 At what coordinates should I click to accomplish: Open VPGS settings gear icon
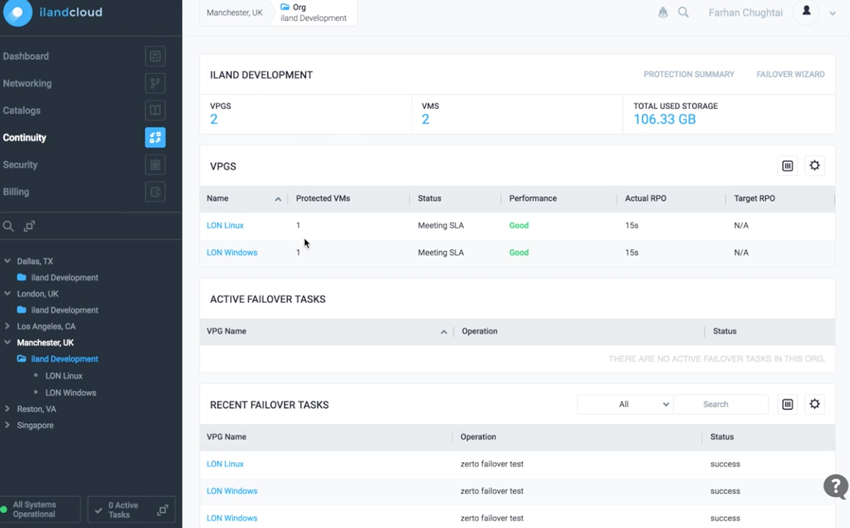(x=814, y=165)
